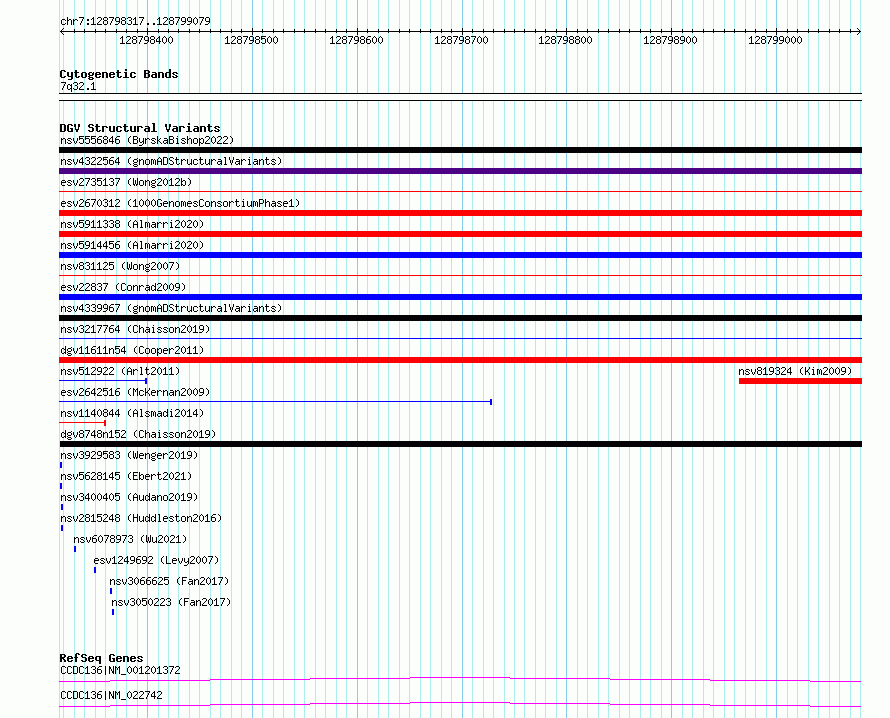
Task: Click nsv512922 (Arlt2011) label
Action: [x=120, y=371]
